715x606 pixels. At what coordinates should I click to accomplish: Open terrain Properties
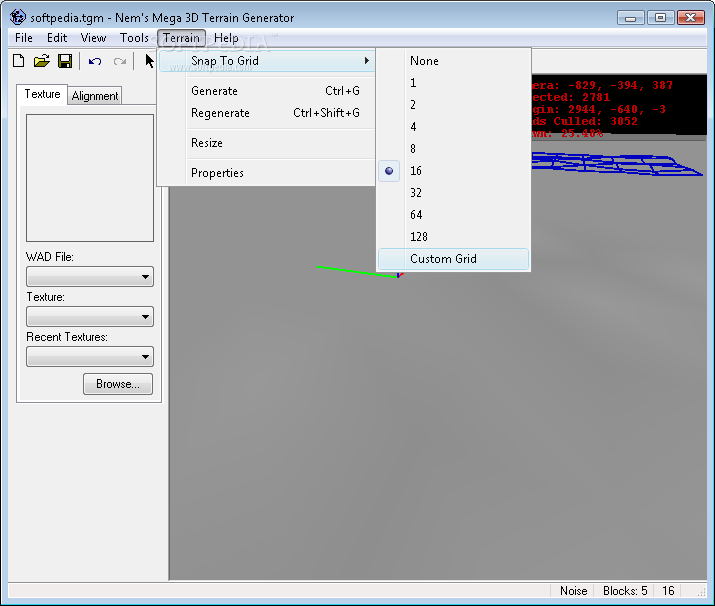click(267, 173)
